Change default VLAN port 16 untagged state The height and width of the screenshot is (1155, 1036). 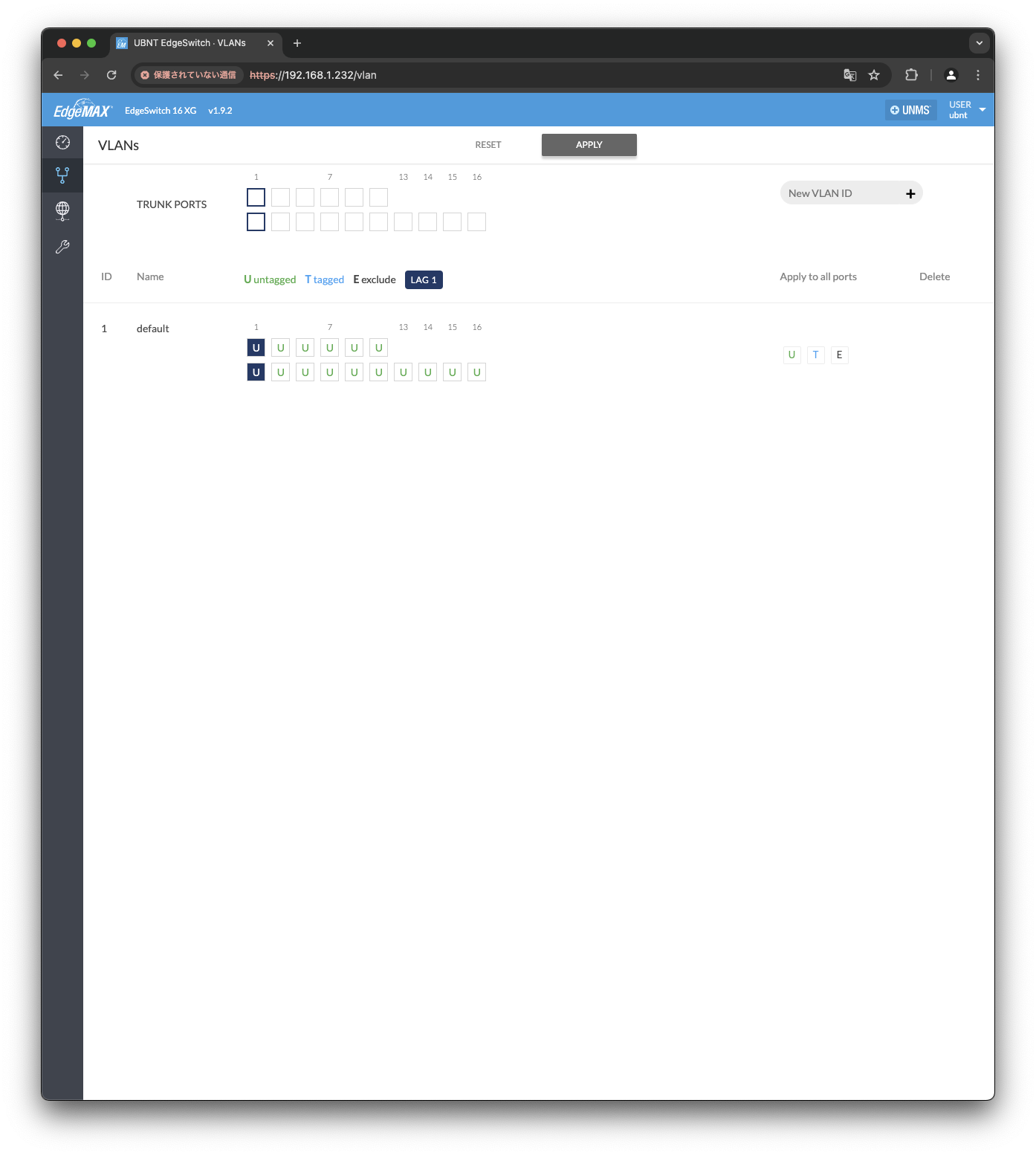click(x=476, y=372)
